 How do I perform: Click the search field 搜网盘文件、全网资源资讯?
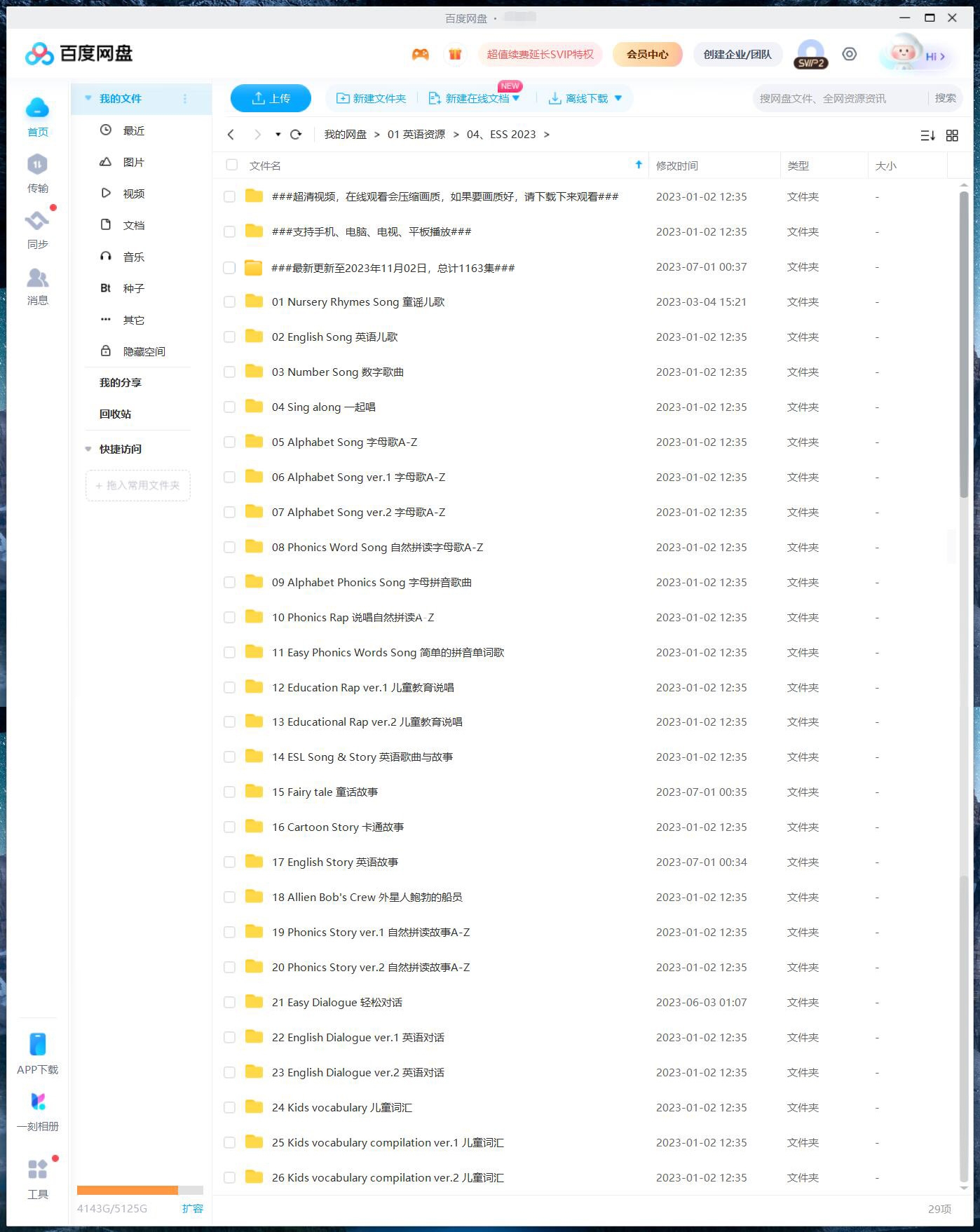pos(841,99)
